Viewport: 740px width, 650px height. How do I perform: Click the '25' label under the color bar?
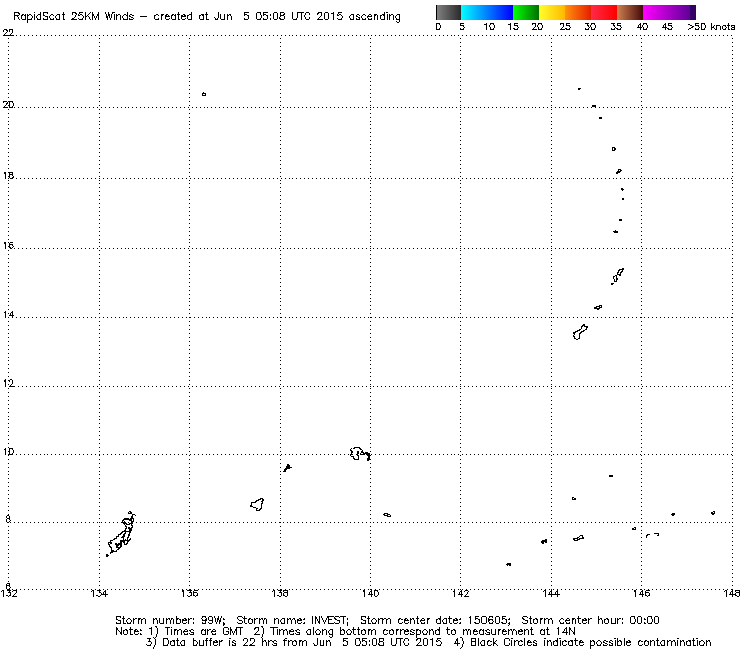[x=565, y=27]
